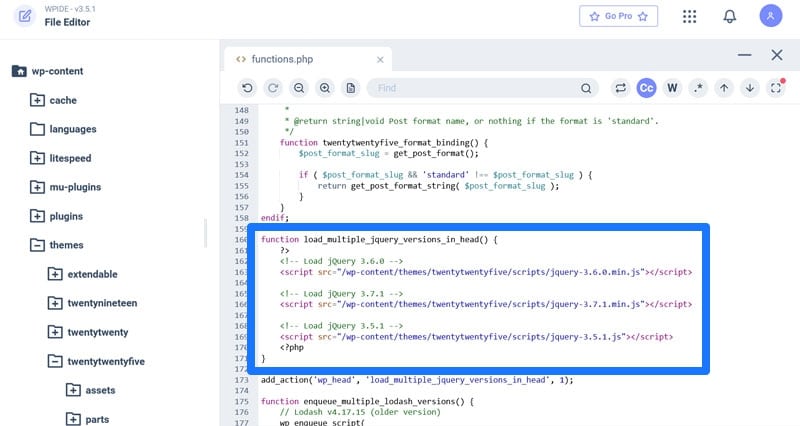Click line number 151 in gutter
Image resolution: width=800 pixels, height=426 pixels.
pyautogui.click(x=241, y=143)
